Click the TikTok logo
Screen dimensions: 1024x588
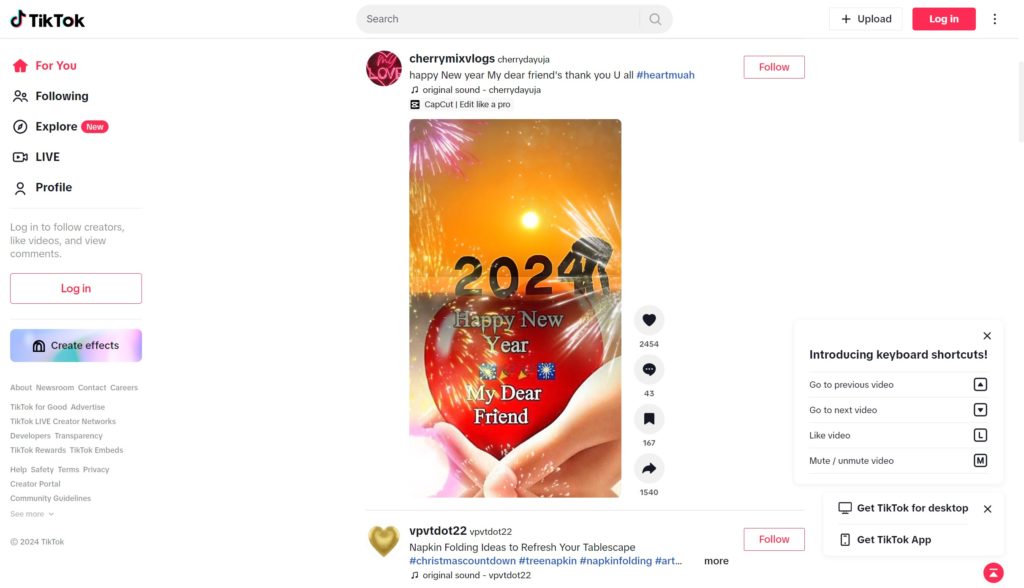[48, 20]
